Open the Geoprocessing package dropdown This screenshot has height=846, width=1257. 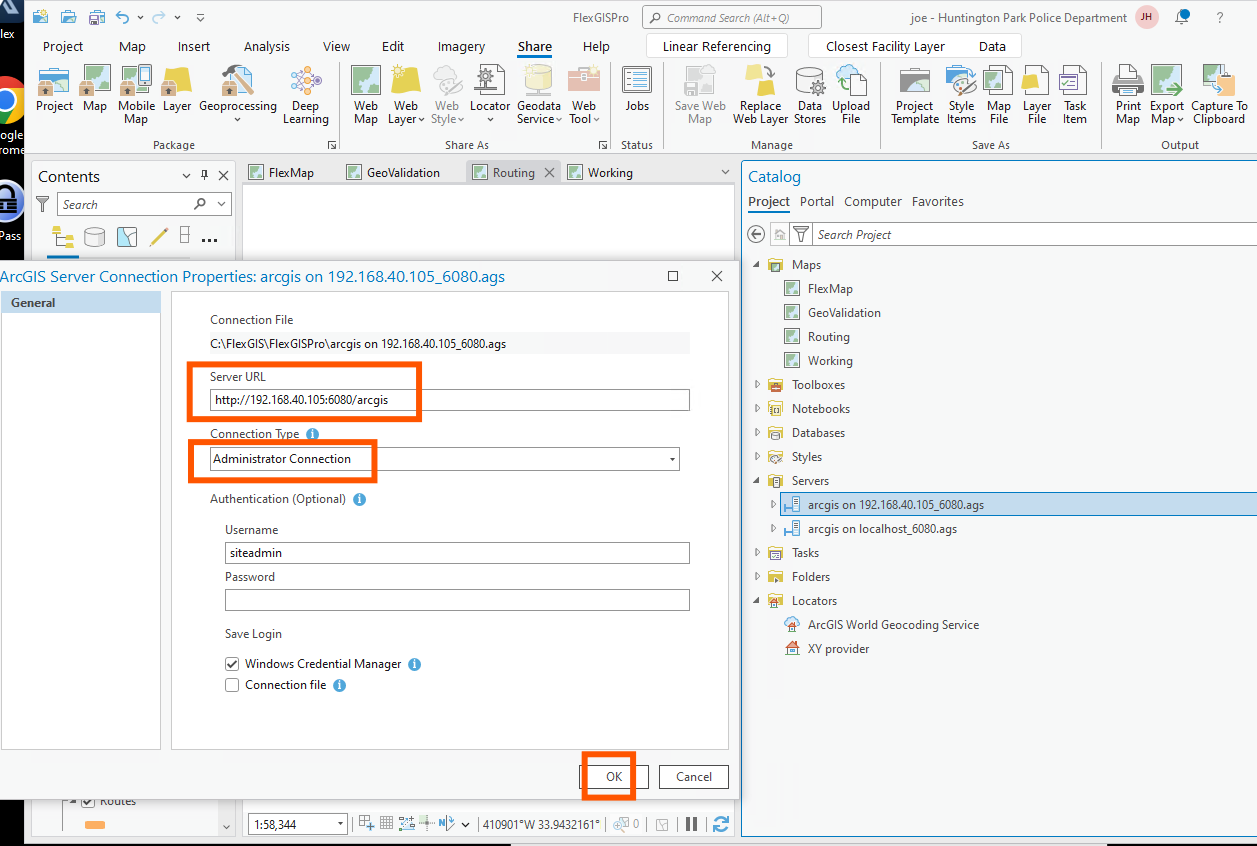pos(238,119)
